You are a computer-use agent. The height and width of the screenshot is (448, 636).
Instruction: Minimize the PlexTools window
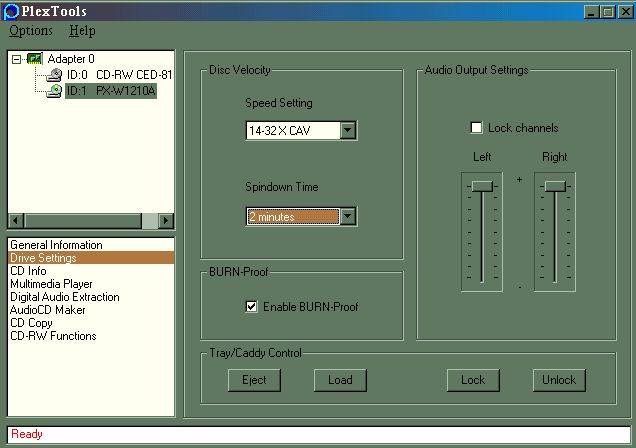pos(591,12)
